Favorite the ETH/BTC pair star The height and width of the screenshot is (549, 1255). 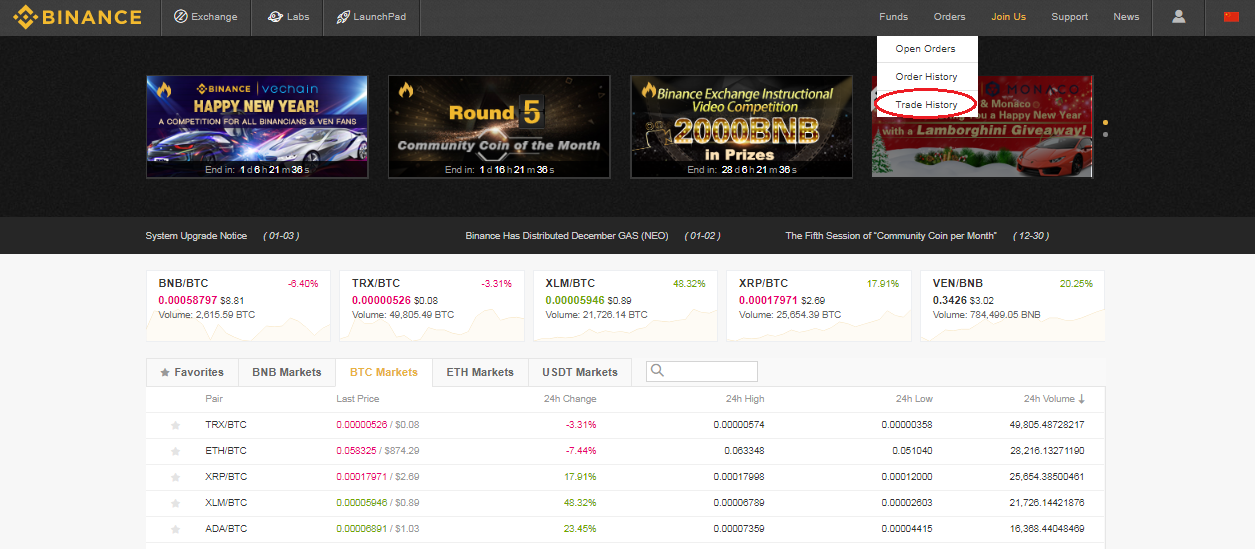tap(176, 451)
